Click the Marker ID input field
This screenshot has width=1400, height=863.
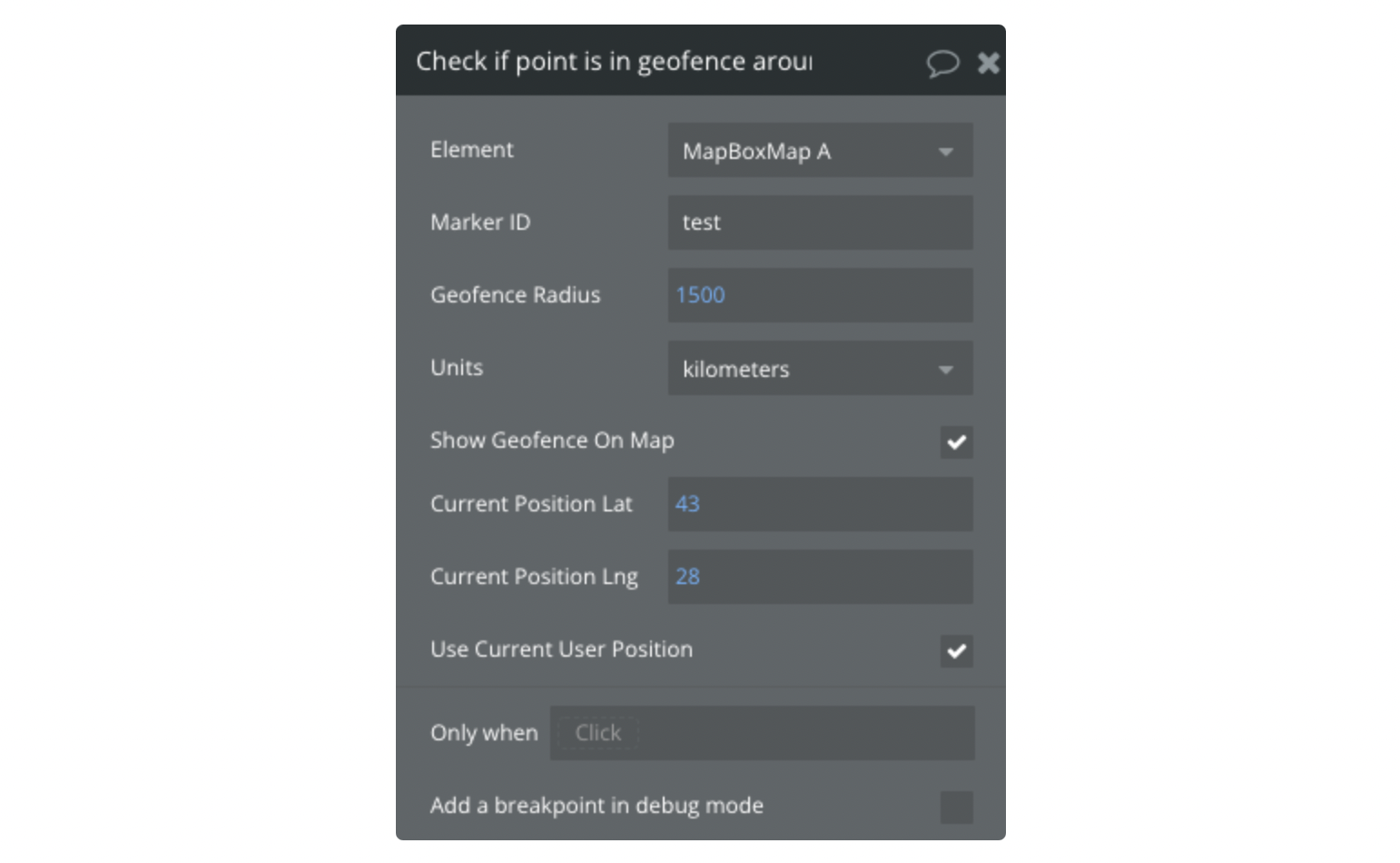click(819, 223)
